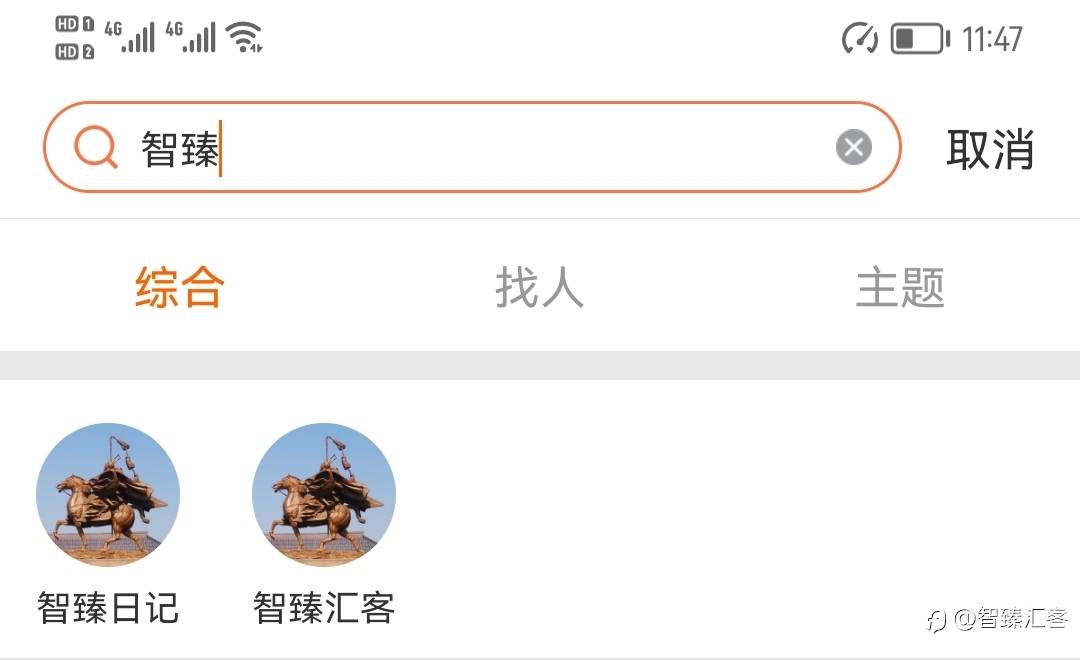Tap the first 4G signal bars

129,37
